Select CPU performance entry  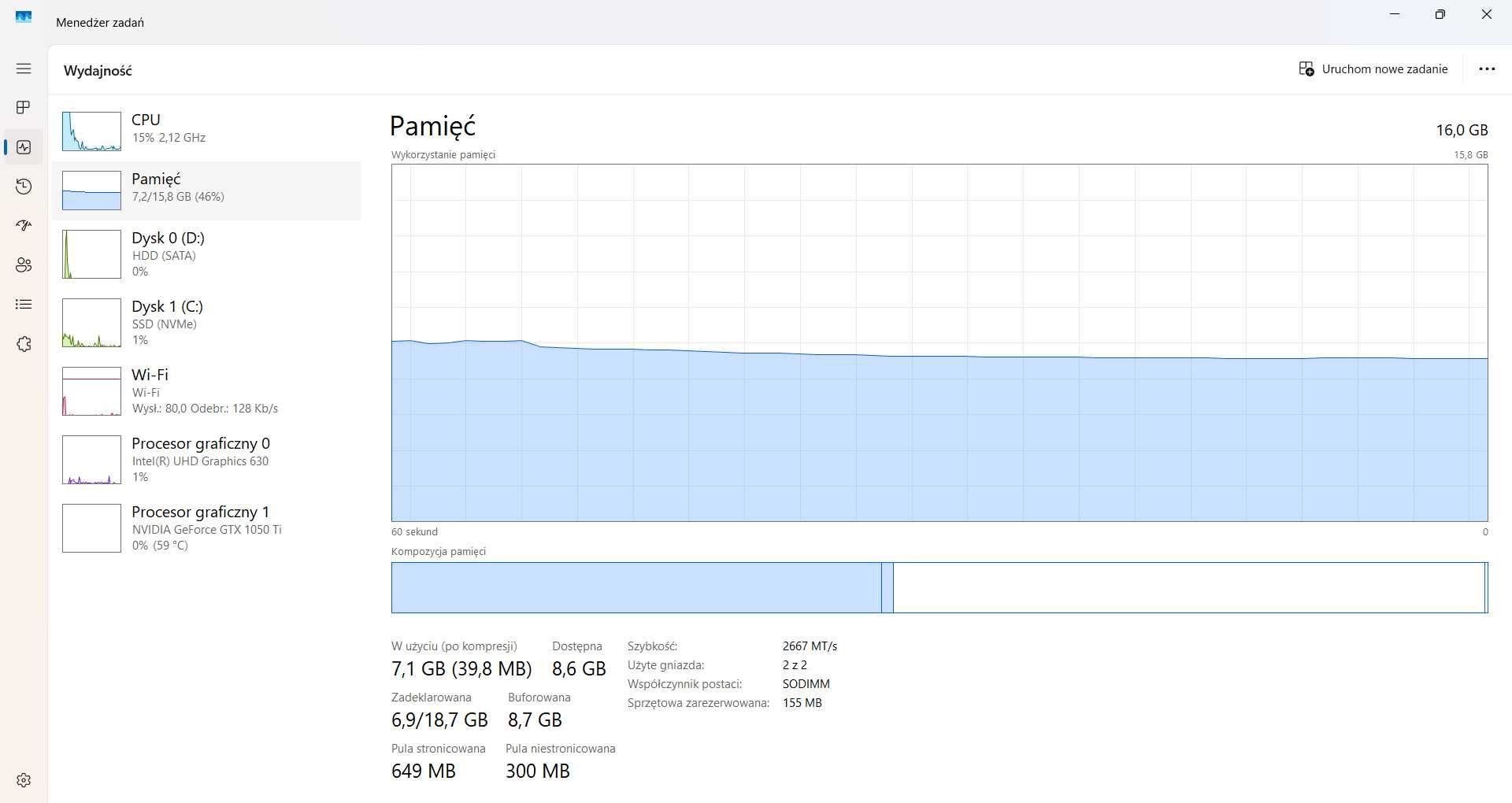[x=206, y=131]
